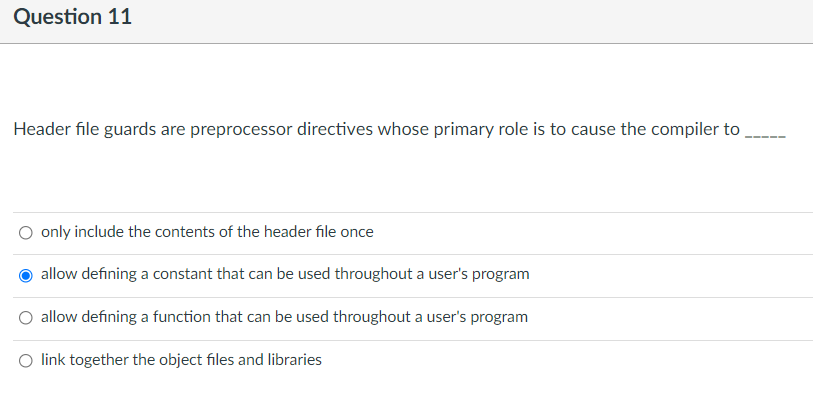Select the 'only include the contents' radio button
Screen dimensions: 813x396
pos(25,233)
